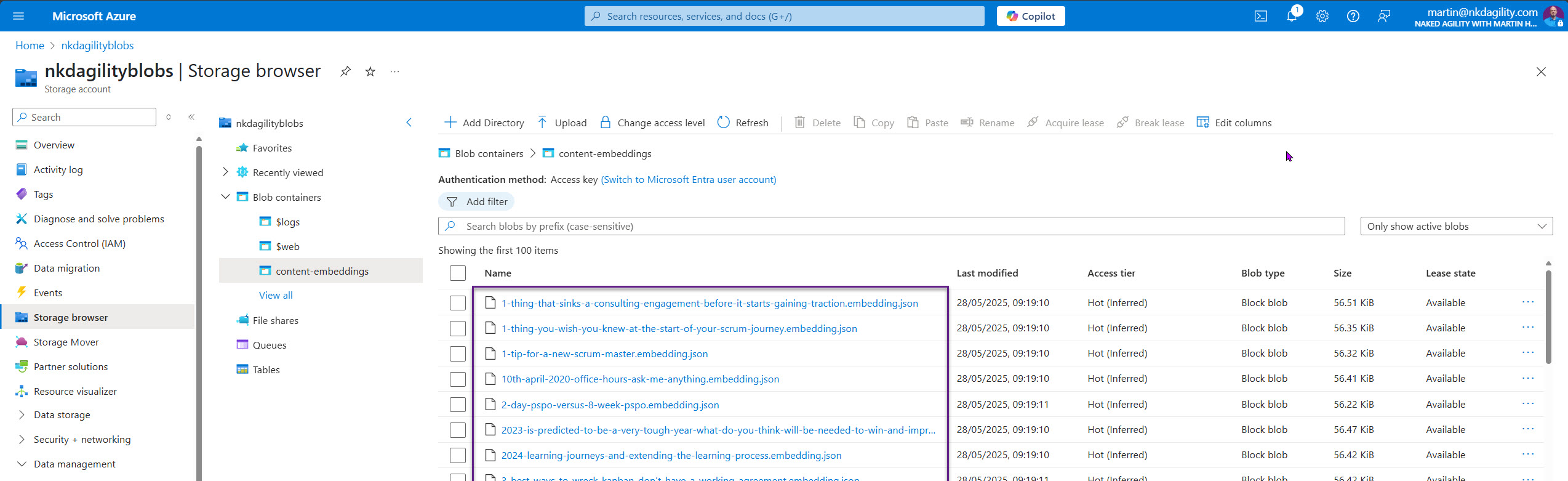Collapse the resource menu with double chevron
Viewport: 1568px width, 481px height.
coord(191,117)
